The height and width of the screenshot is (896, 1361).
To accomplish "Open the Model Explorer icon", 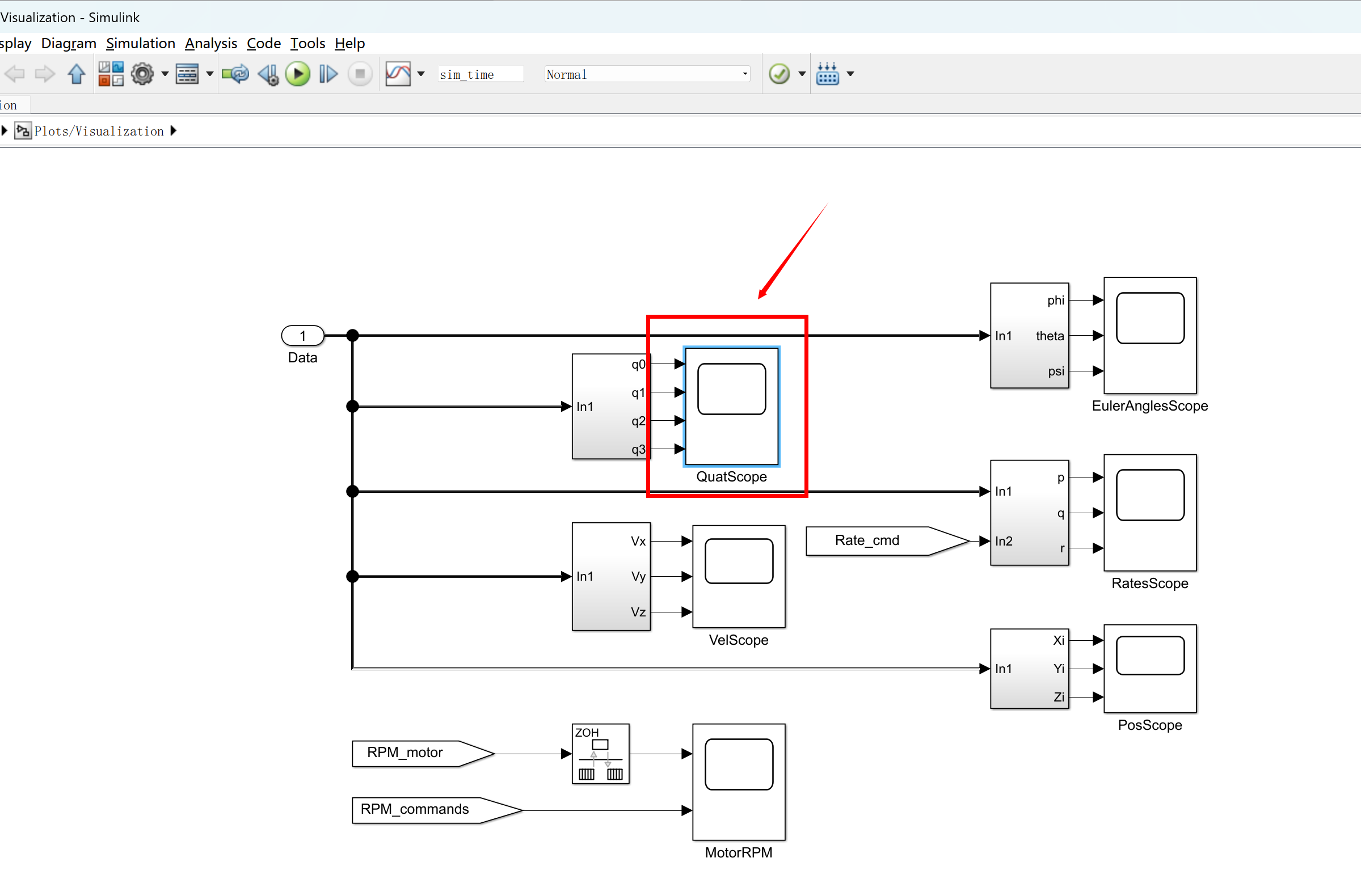I will (x=187, y=74).
